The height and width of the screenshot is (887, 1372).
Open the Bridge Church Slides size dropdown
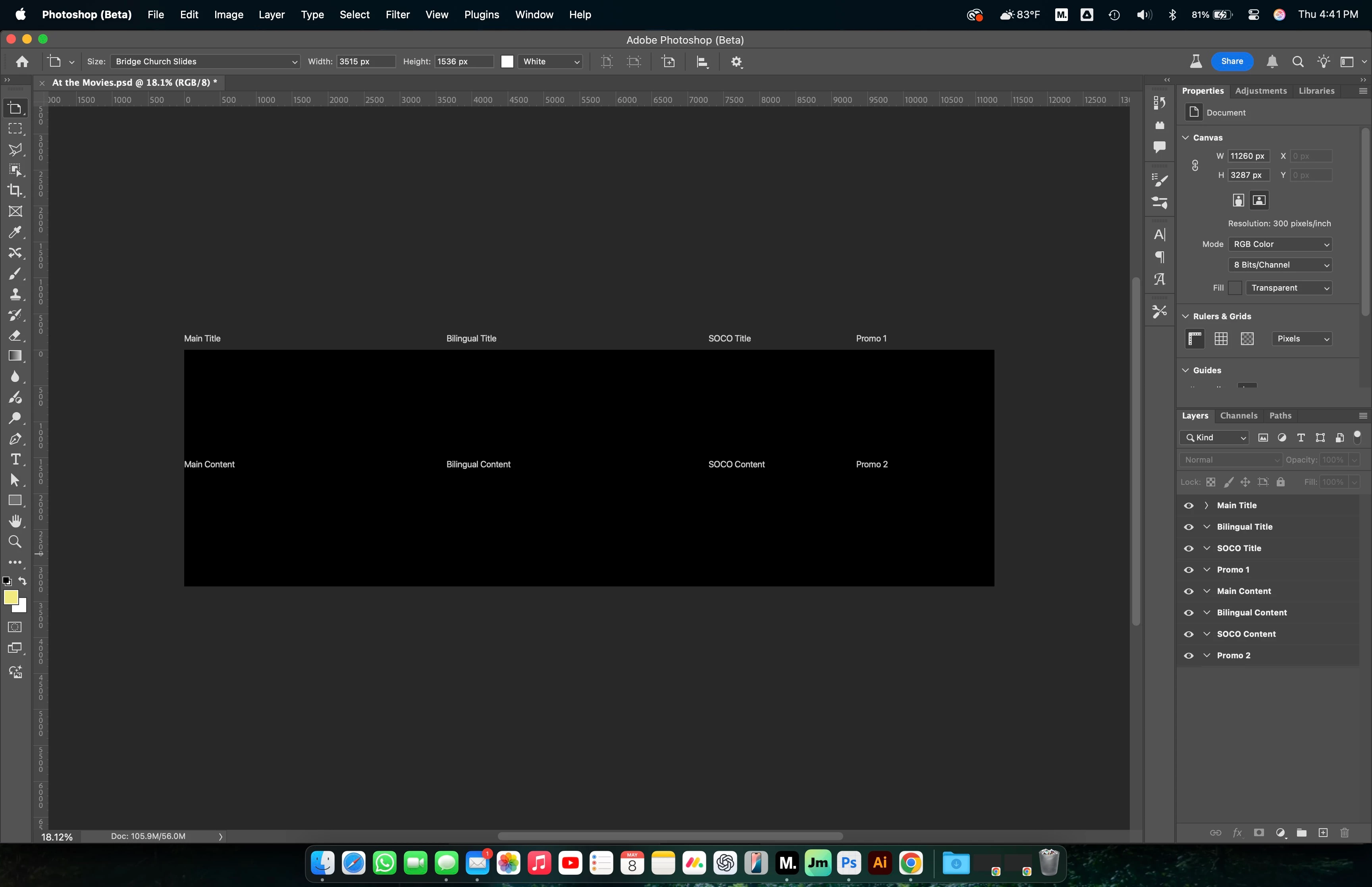click(x=205, y=62)
